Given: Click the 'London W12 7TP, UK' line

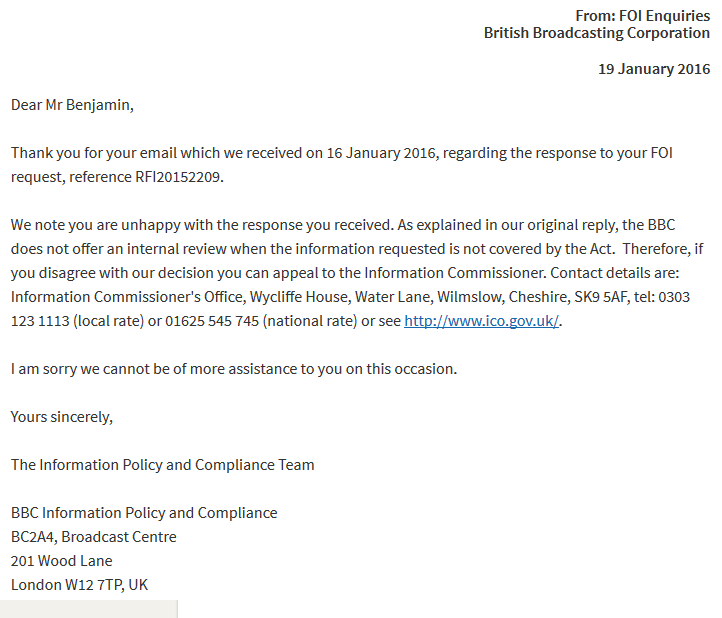Looking at the screenshot, I should 79,585.
